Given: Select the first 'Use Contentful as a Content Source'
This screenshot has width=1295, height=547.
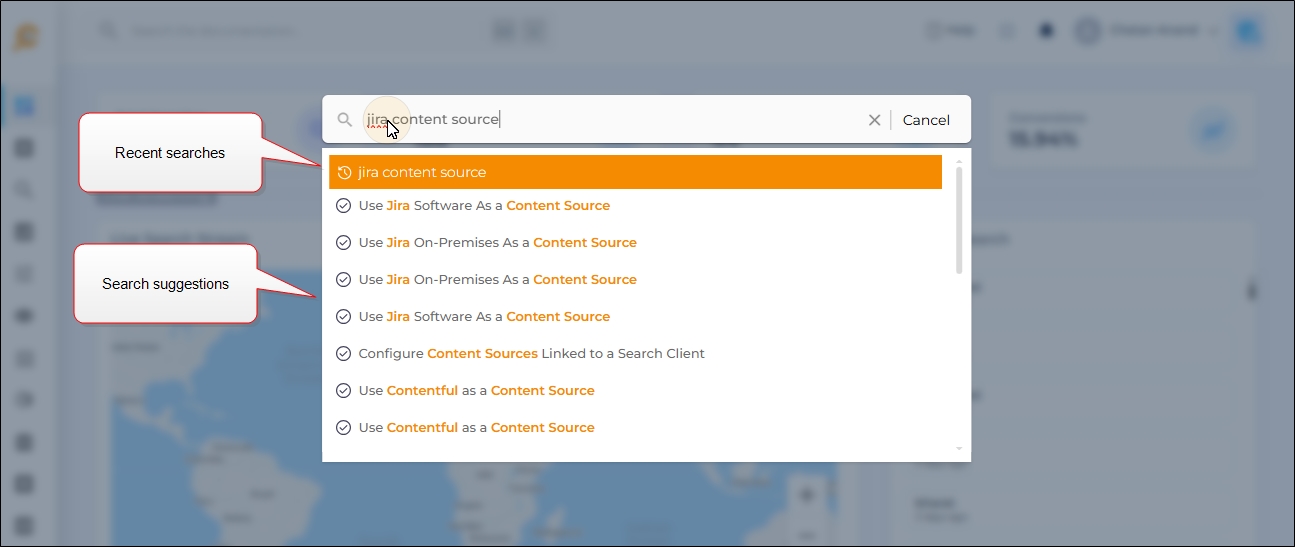Looking at the screenshot, I should (x=476, y=391).
